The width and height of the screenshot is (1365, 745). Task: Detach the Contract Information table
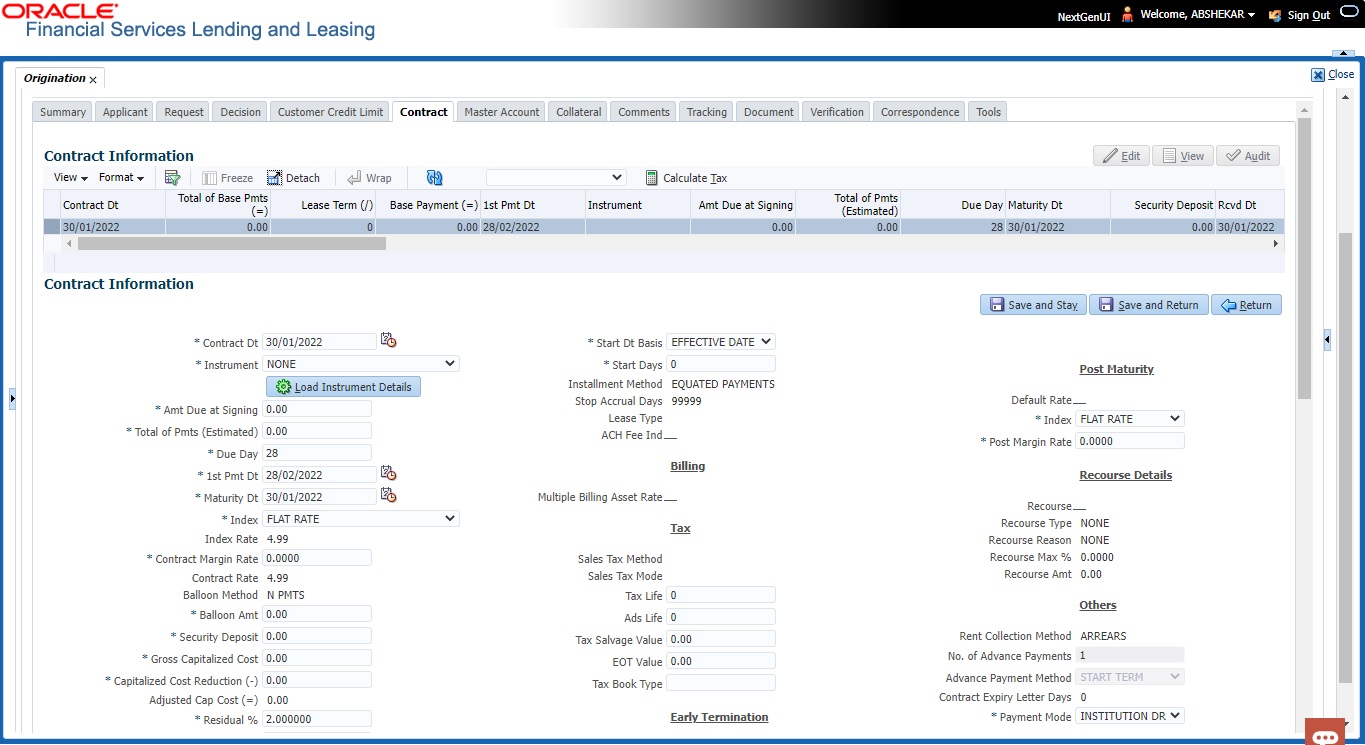tap(293, 178)
